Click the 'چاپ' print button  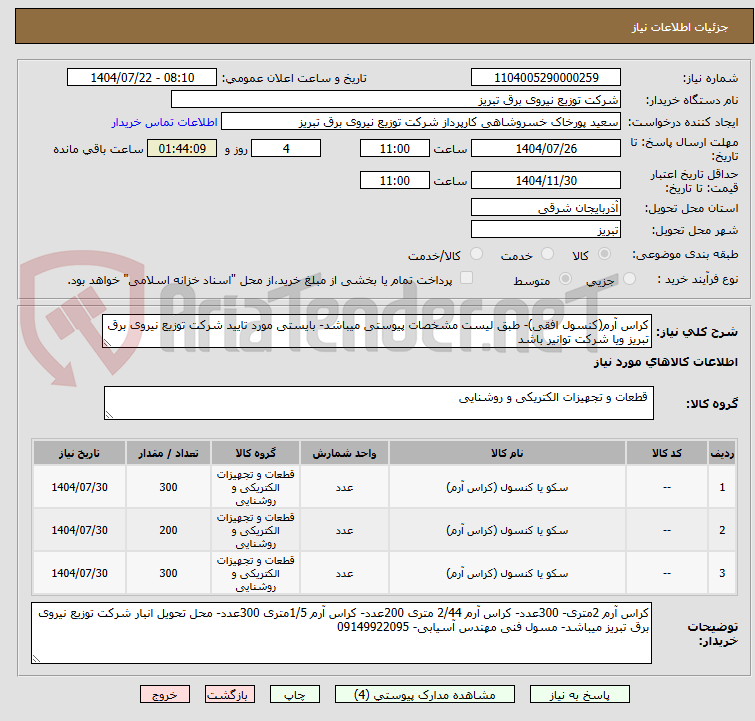pyautogui.click(x=295, y=694)
